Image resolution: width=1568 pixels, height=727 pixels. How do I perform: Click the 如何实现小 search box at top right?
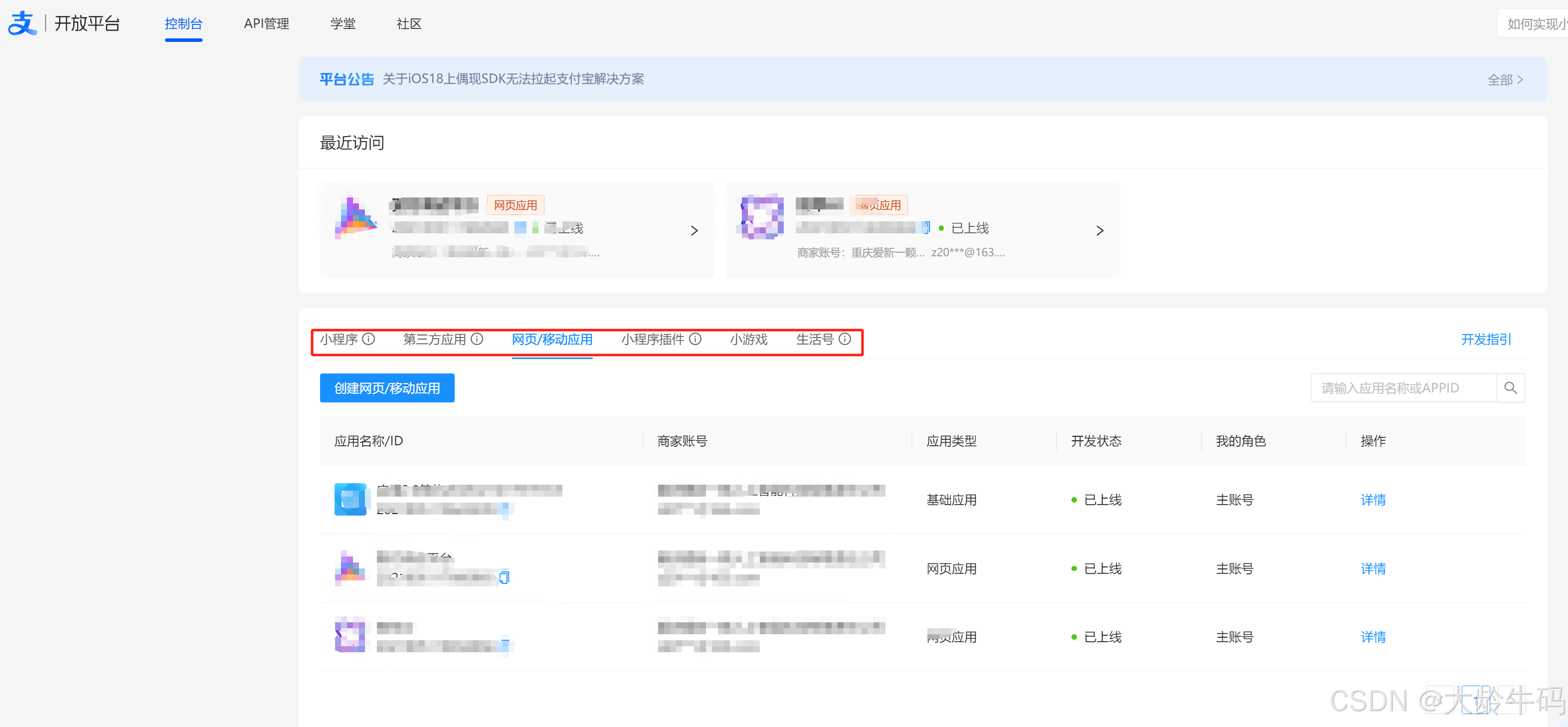tap(1533, 24)
